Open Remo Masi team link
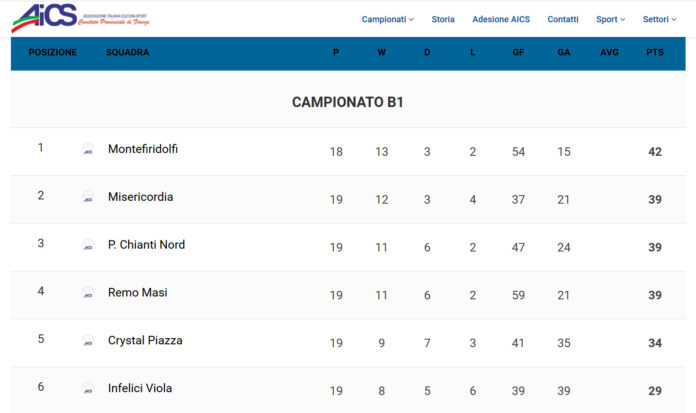 (138, 293)
